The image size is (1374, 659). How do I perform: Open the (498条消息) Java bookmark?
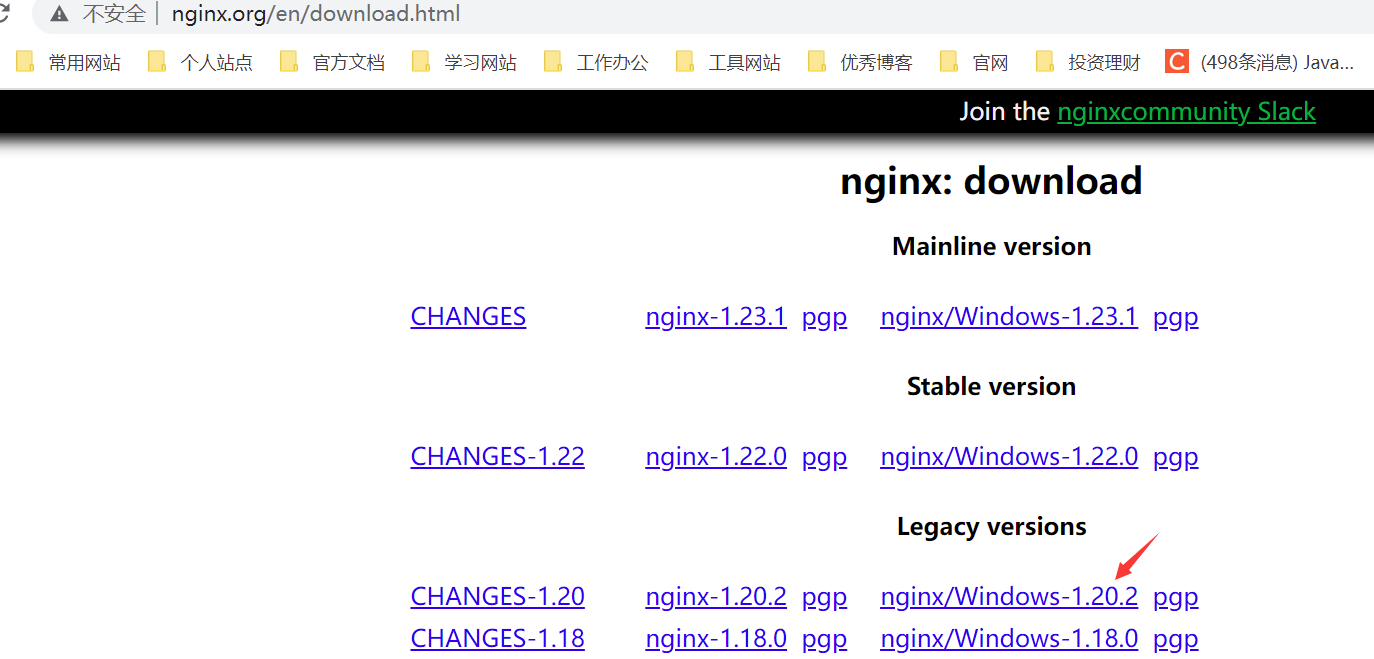pyautogui.click(x=1260, y=62)
